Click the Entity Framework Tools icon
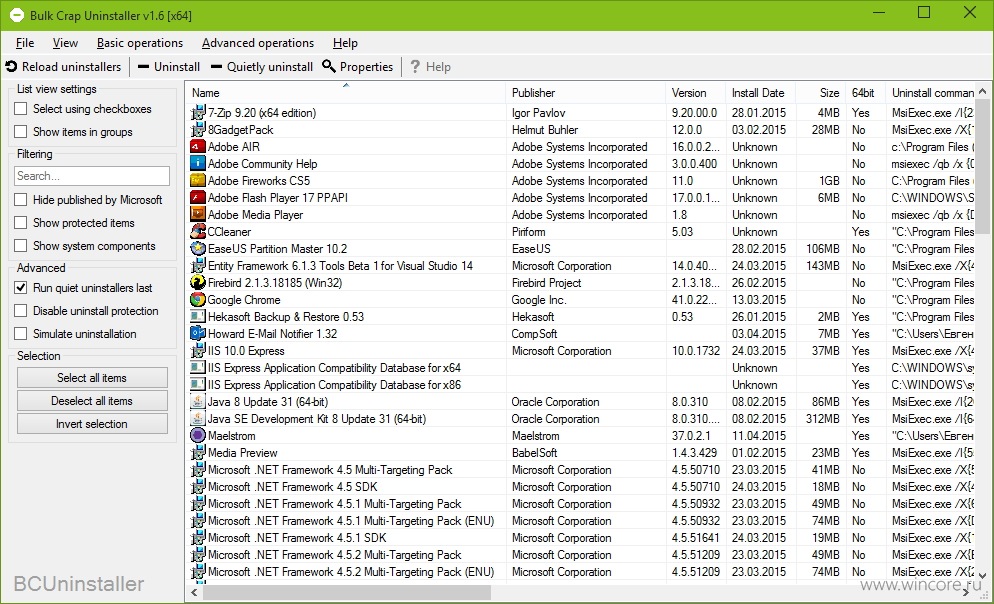 tap(198, 266)
